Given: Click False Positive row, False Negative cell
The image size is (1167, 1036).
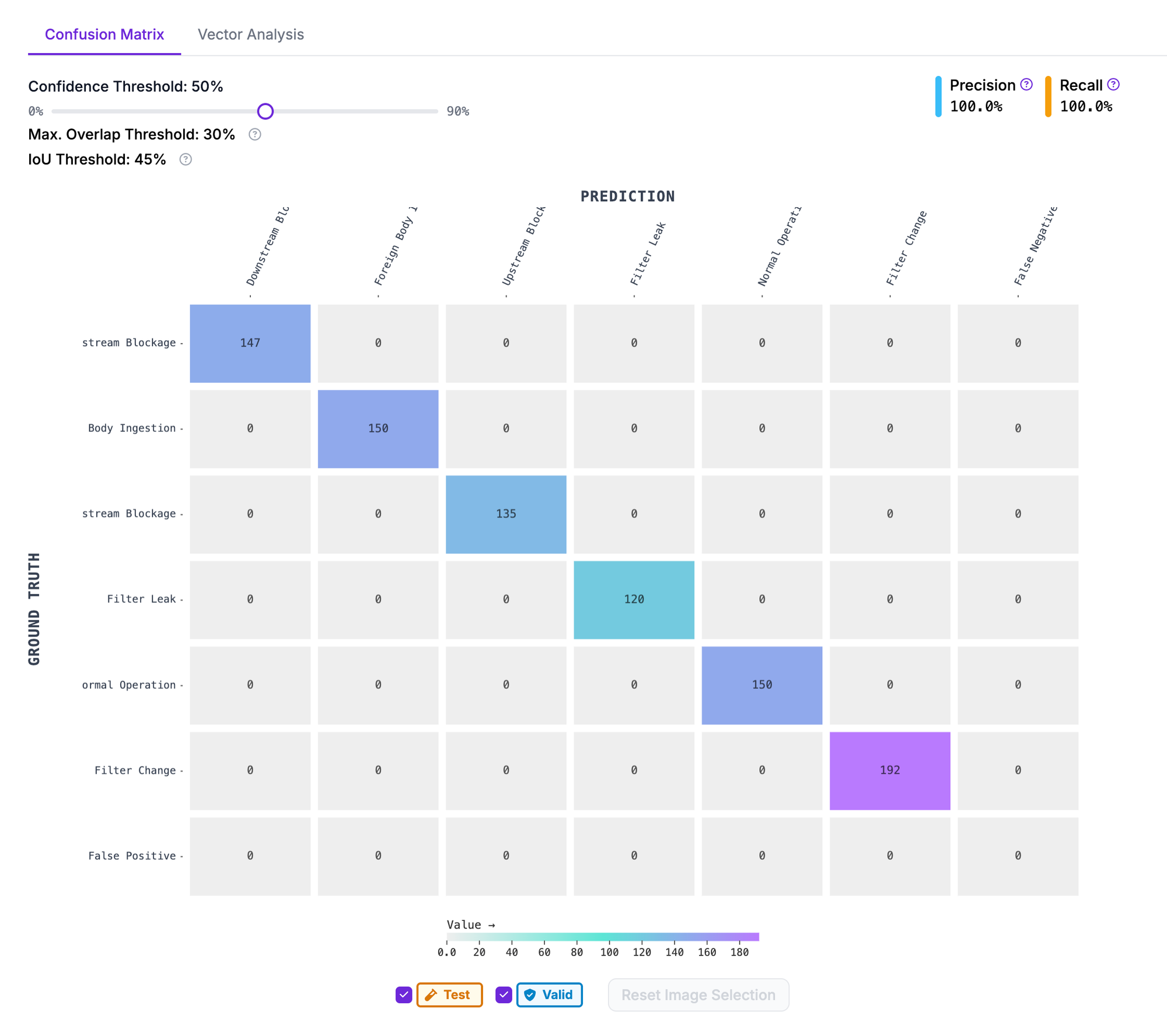Looking at the screenshot, I should pos(1017,856).
